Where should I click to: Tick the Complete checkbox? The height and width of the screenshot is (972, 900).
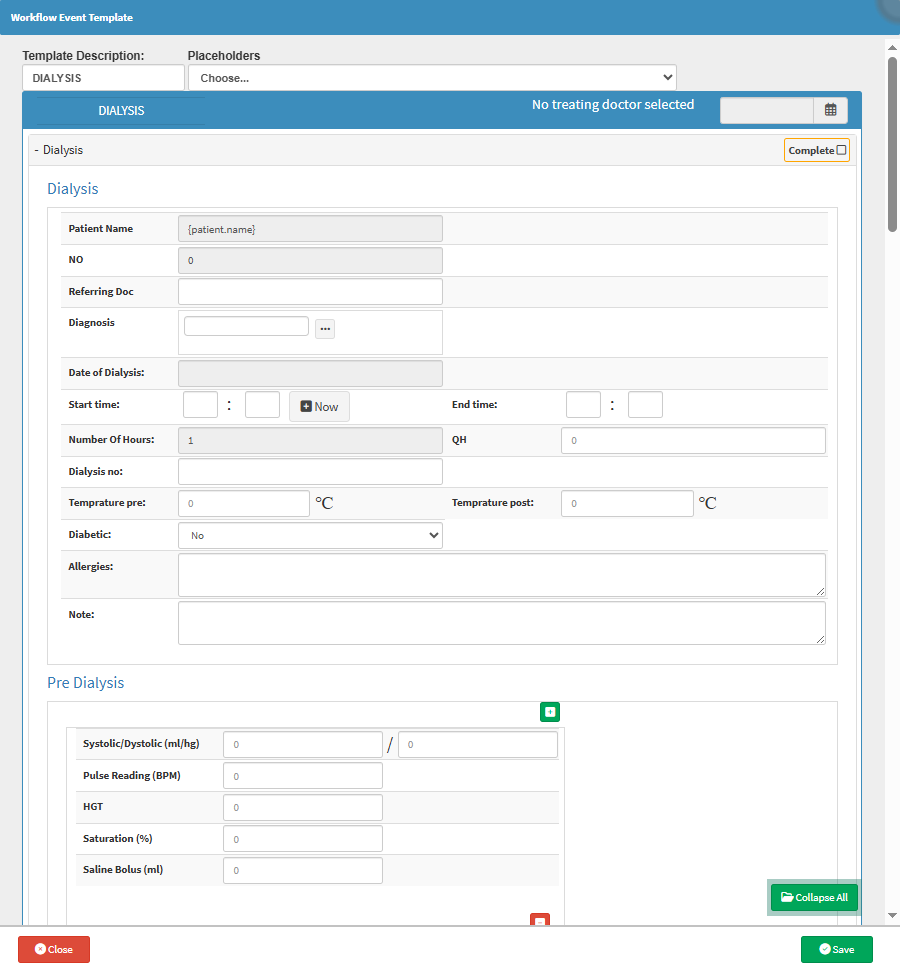(x=841, y=151)
